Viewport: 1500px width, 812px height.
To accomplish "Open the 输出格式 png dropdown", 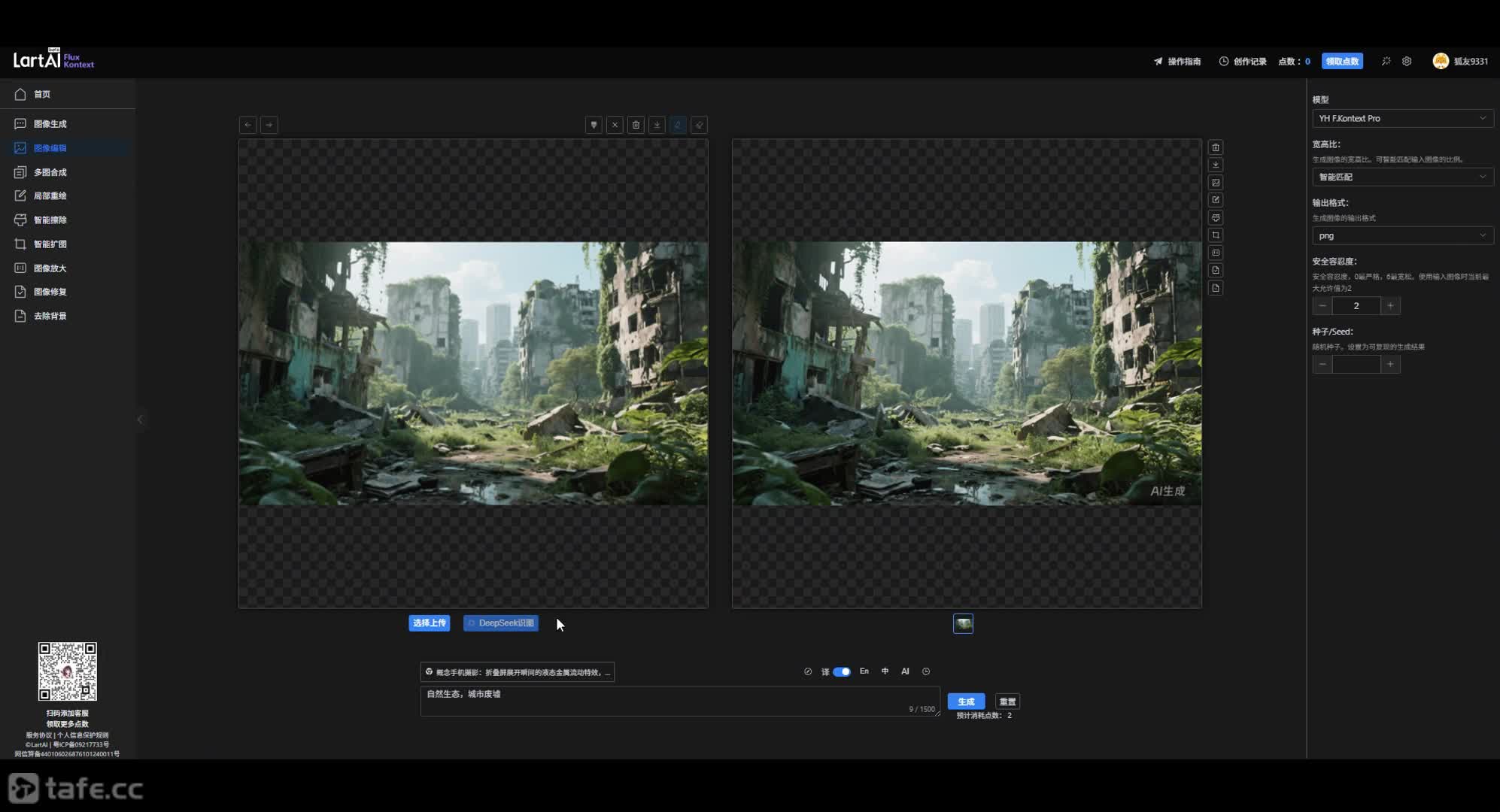I will pos(1402,235).
